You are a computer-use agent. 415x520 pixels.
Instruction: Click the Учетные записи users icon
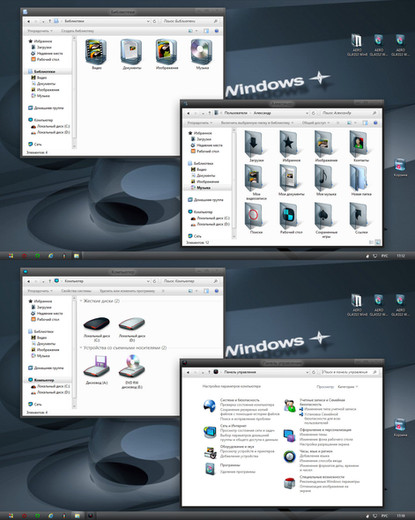click(290, 406)
